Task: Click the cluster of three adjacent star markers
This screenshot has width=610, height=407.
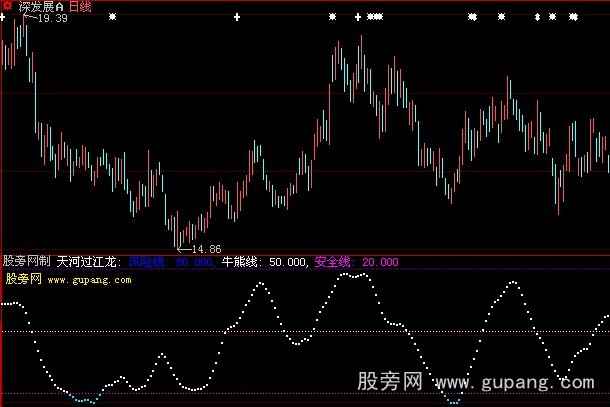Action: click(x=374, y=17)
